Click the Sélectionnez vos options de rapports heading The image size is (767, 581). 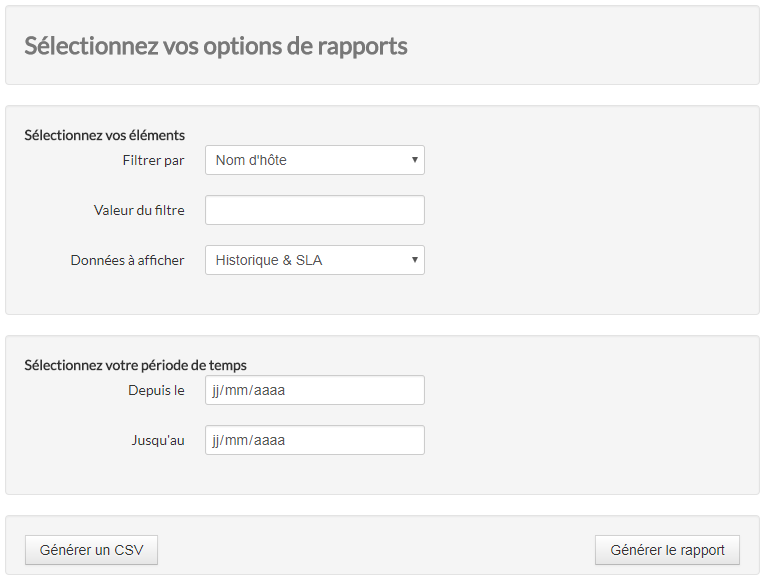click(x=215, y=46)
